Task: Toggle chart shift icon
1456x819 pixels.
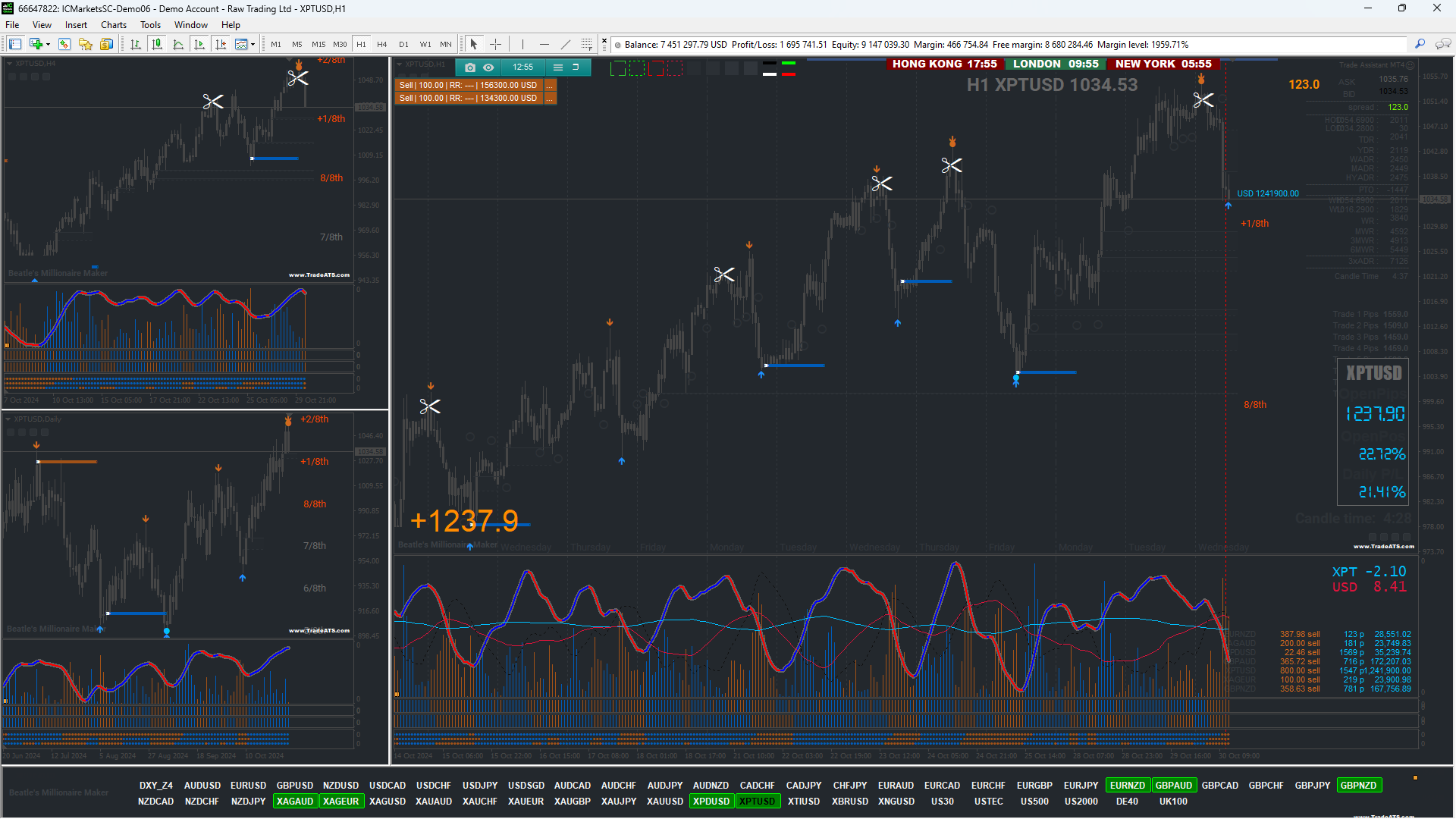Action: click(221, 45)
